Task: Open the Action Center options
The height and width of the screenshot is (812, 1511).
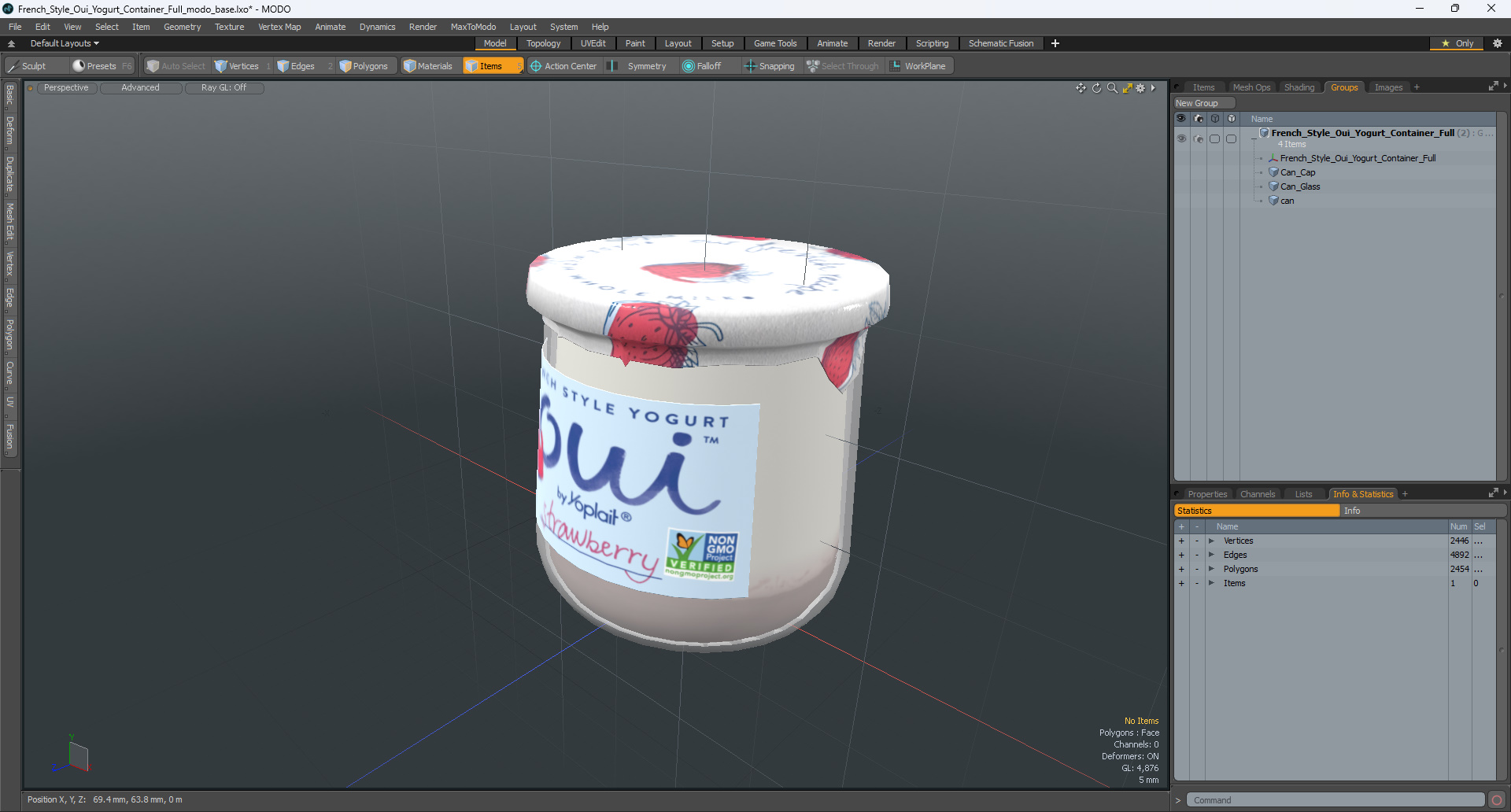Action: point(563,66)
